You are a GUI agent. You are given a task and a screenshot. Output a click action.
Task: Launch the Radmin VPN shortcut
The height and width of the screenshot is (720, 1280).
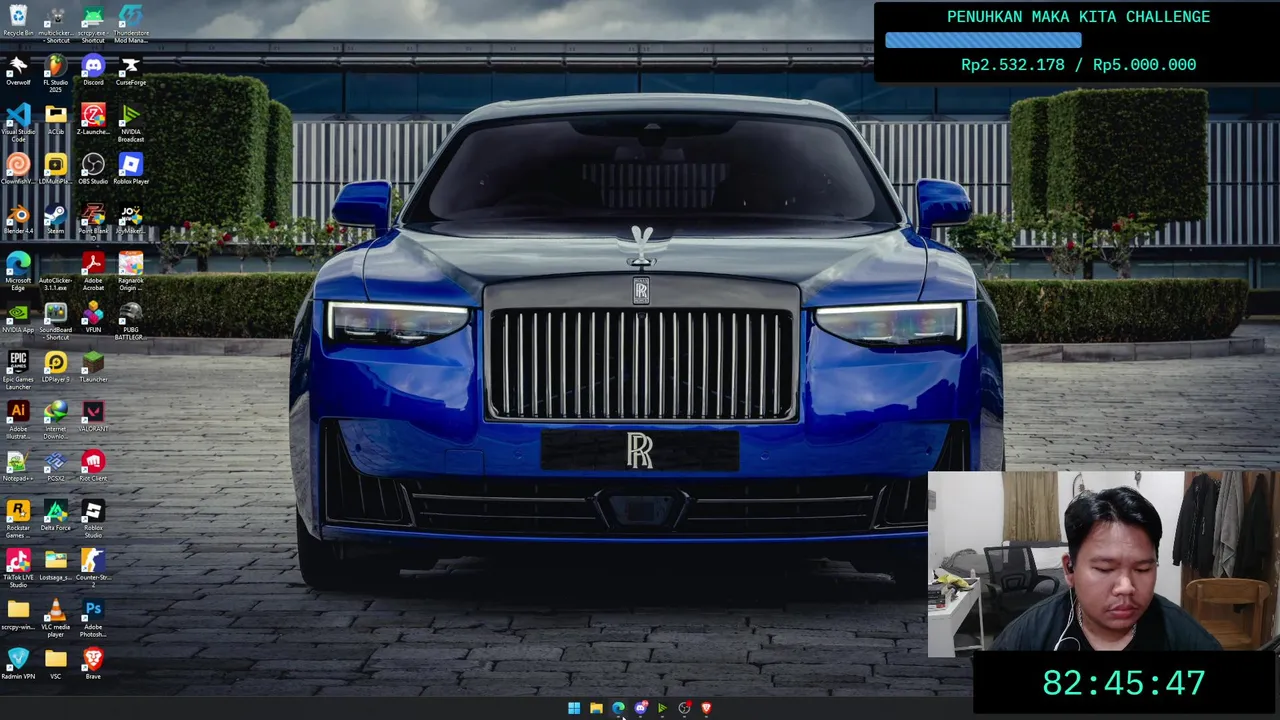click(x=18, y=664)
